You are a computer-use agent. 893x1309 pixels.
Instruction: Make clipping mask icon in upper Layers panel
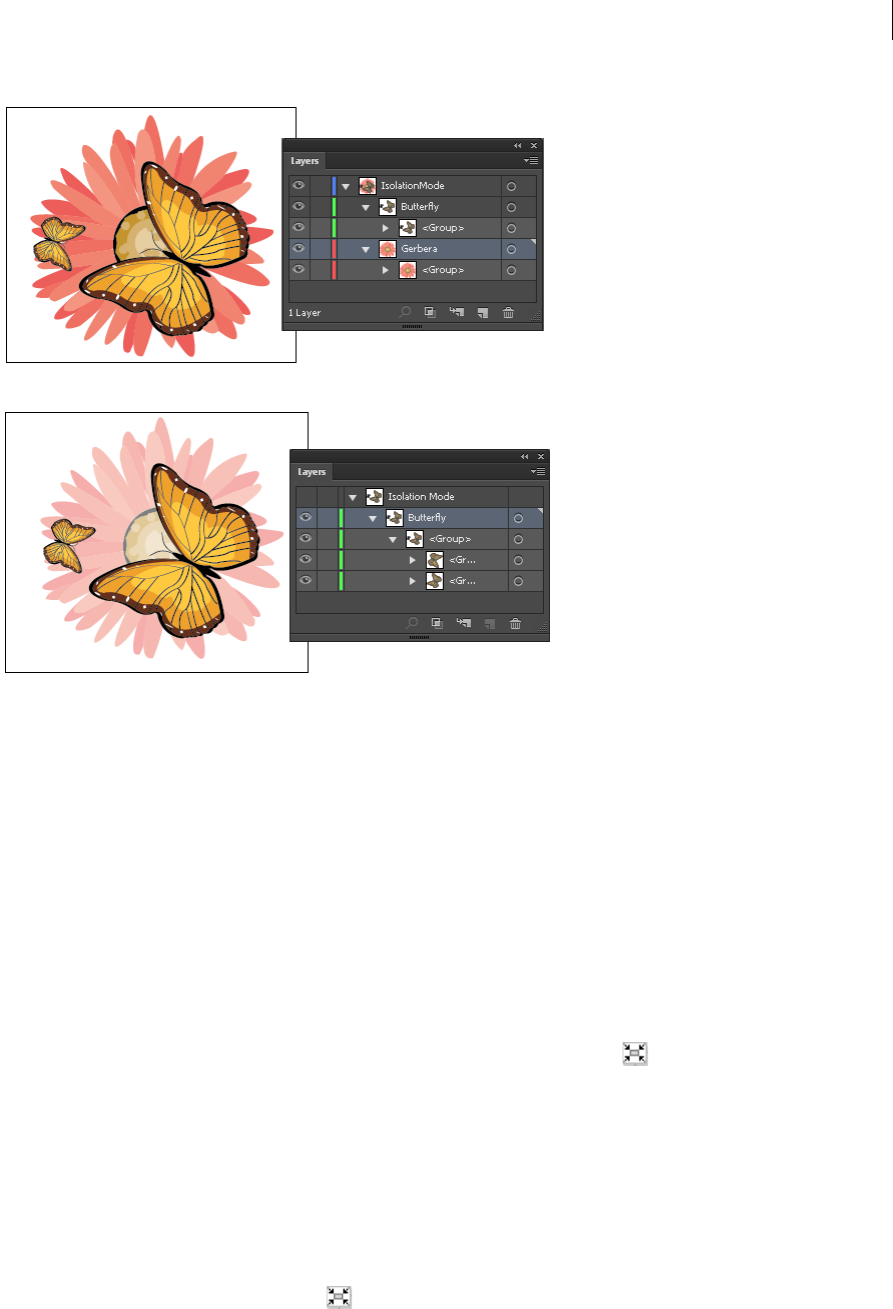pyautogui.click(x=431, y=312)
